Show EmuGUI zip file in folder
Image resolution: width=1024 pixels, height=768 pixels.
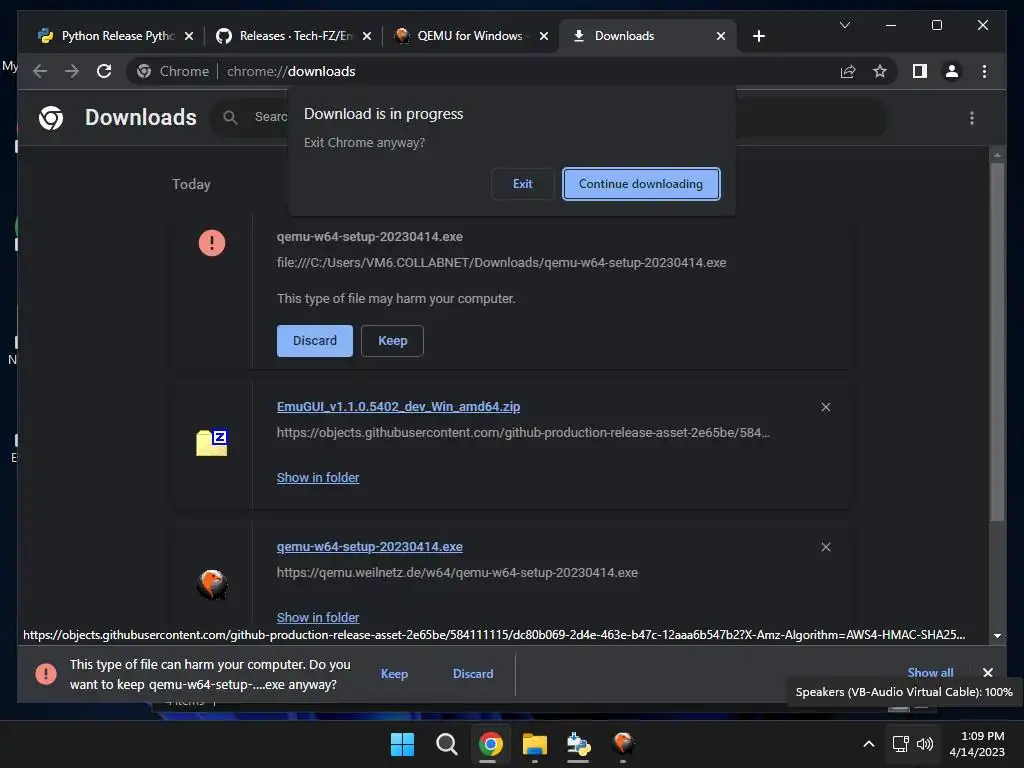[x=318, y=477]
